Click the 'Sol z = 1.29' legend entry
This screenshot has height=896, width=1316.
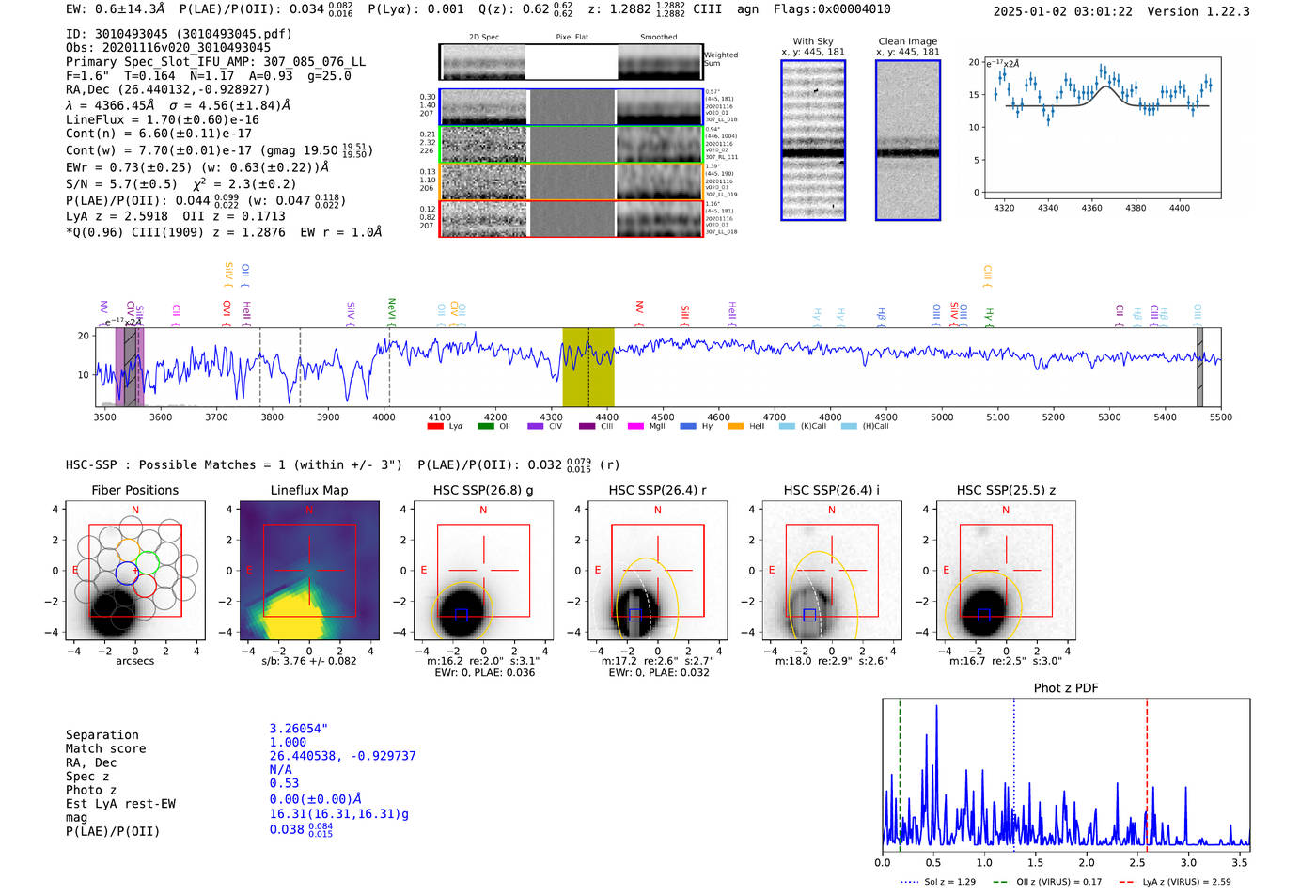coord(939,882)
